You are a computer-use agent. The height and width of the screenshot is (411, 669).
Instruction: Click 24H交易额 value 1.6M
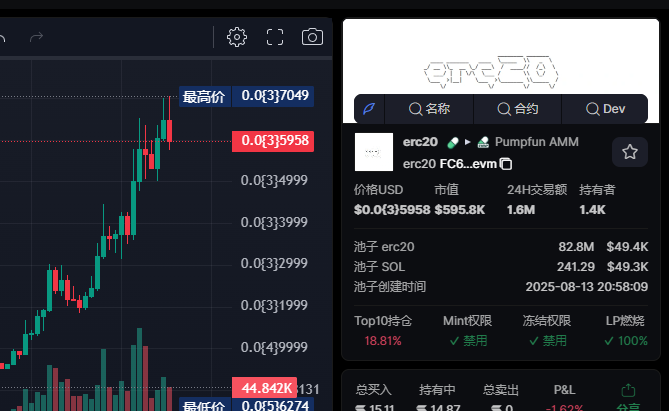pos(521,210)
